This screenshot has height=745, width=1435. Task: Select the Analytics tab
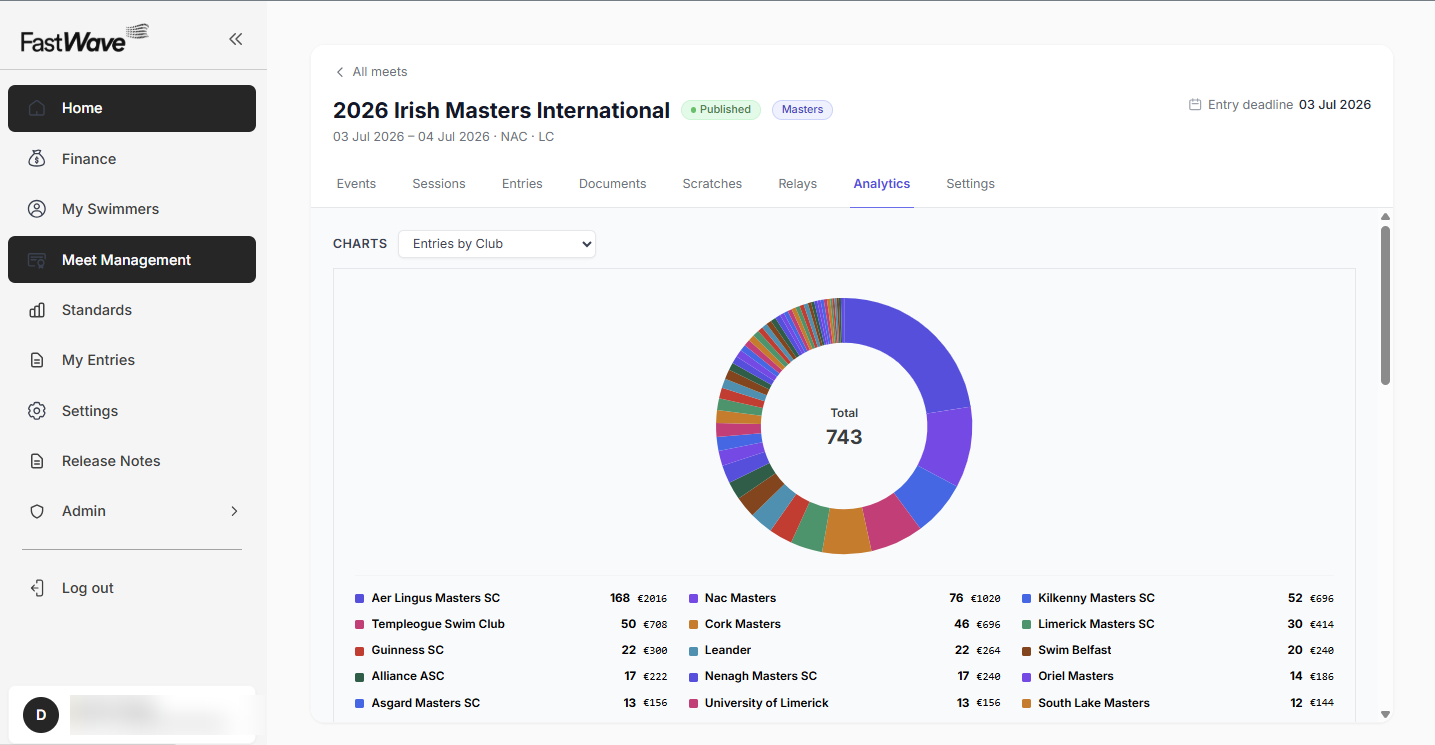point(882,184)
